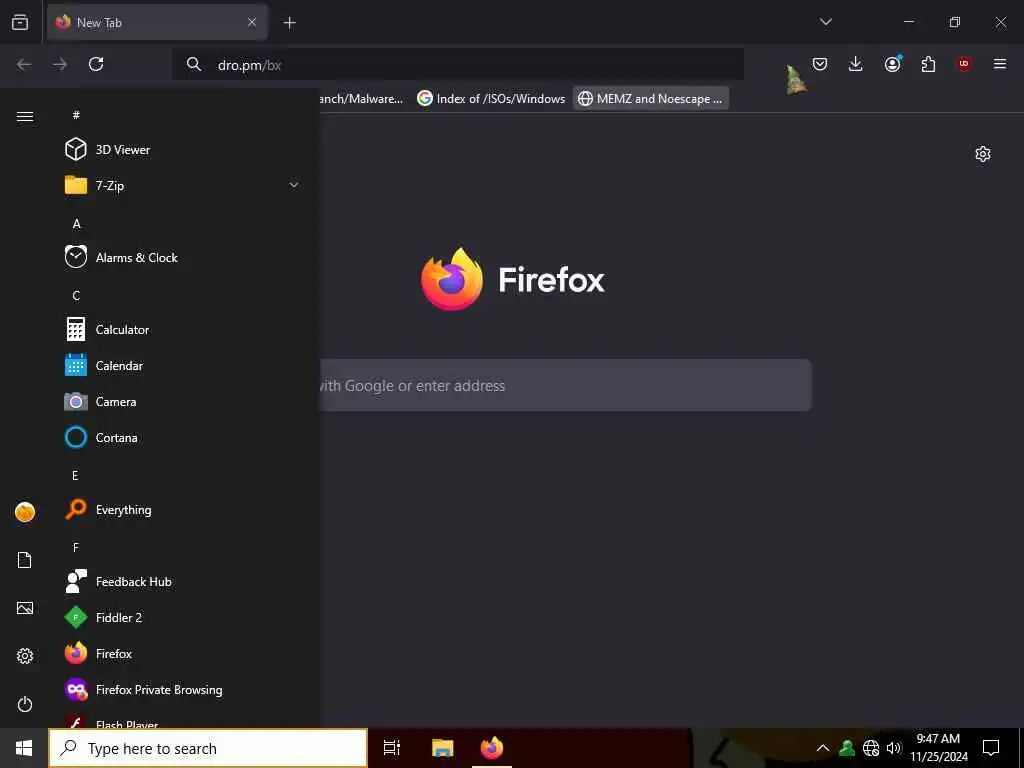The image size is (1024, 768).
Task: Open Pictures from Start sidebar
Action: click(25, 608)
